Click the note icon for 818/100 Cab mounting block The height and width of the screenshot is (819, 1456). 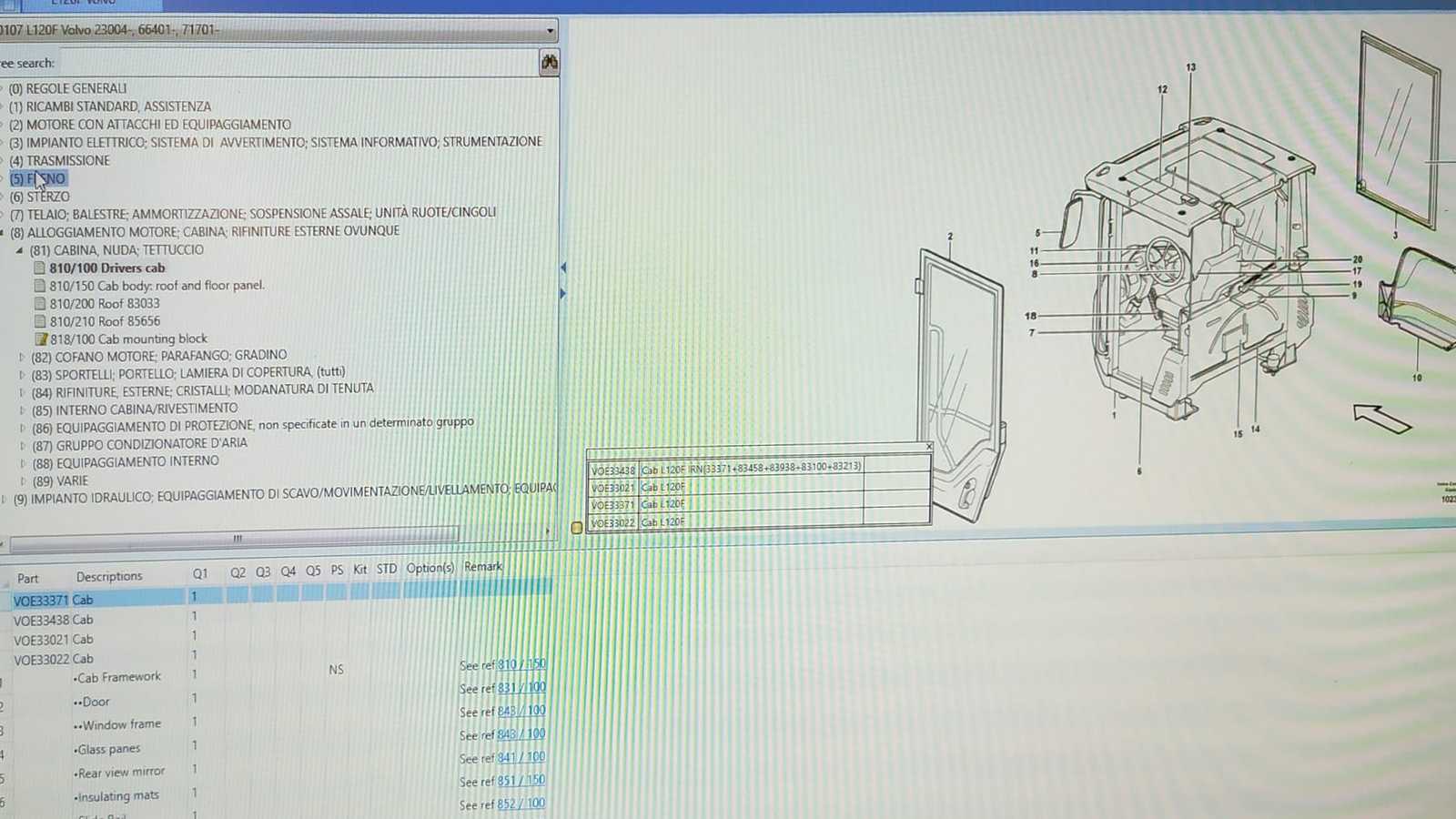41,339
